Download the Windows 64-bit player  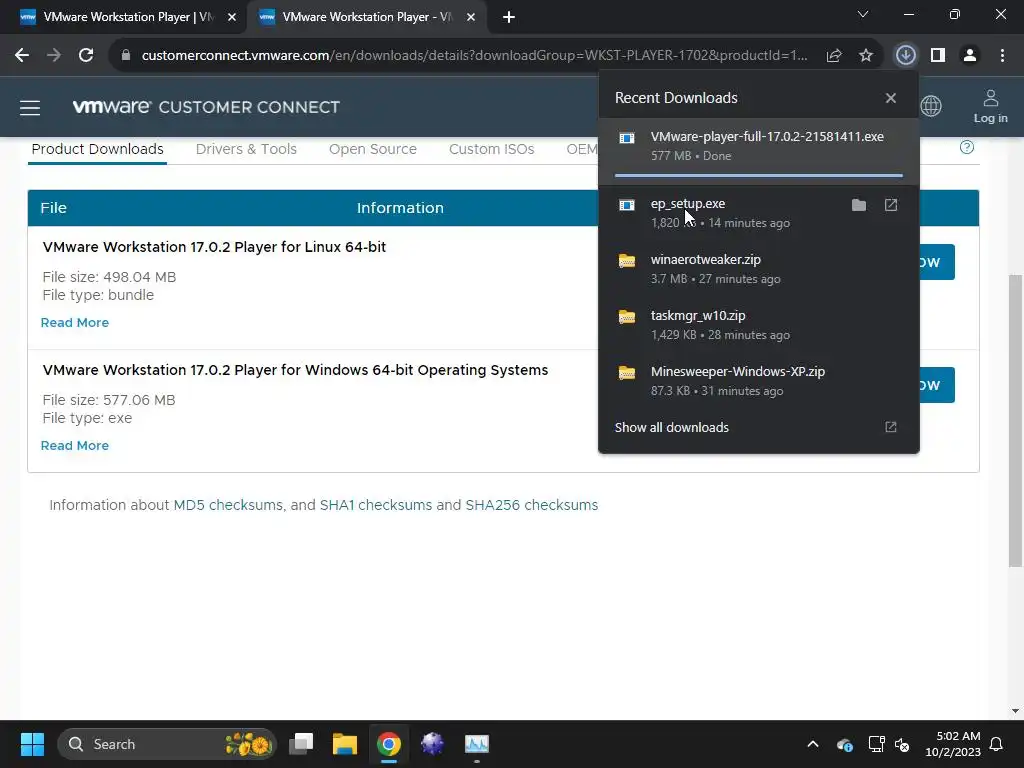[x=937, y=385]
